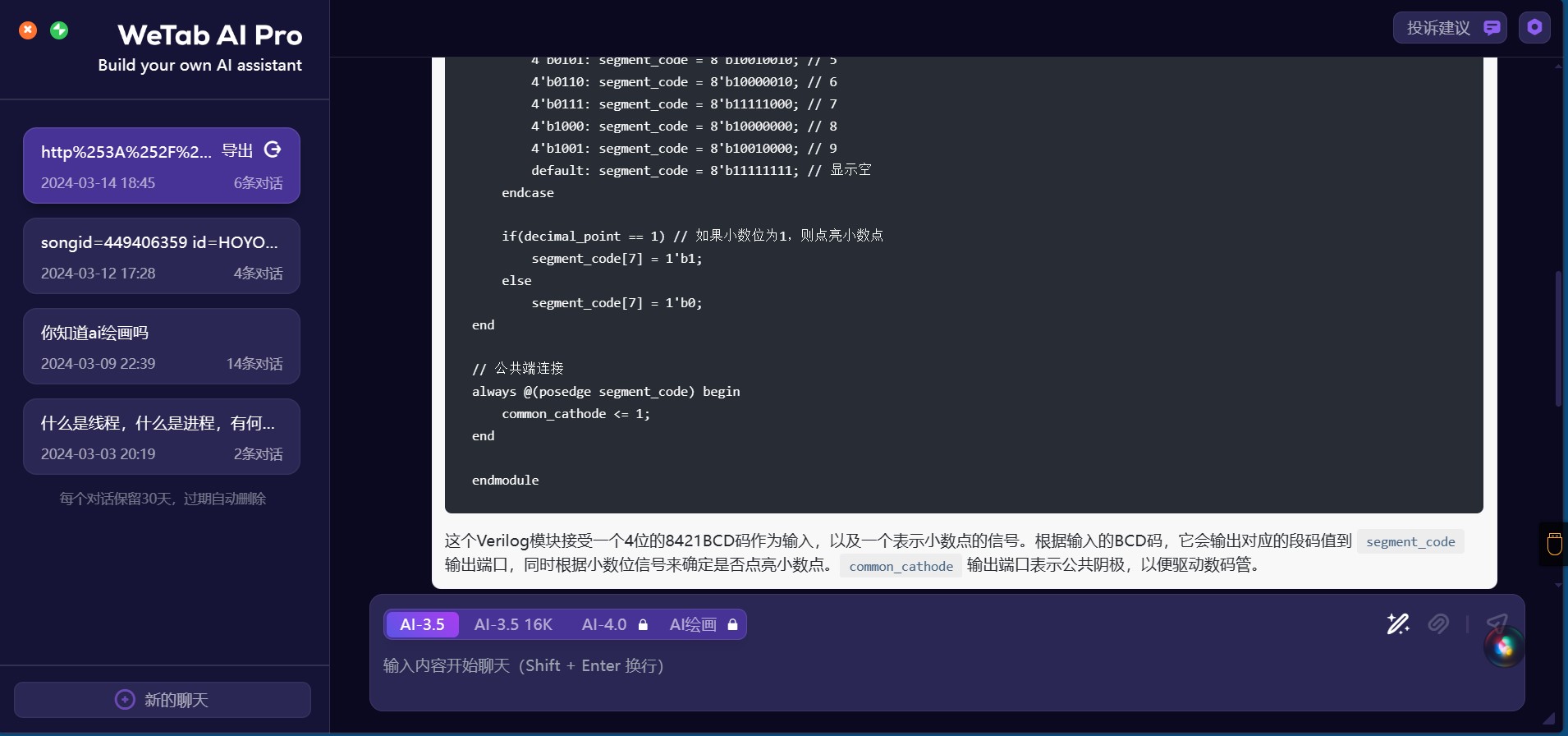Open the songid=449406359 conversation
Screen dimensions: 1568x736
[162, 256]
